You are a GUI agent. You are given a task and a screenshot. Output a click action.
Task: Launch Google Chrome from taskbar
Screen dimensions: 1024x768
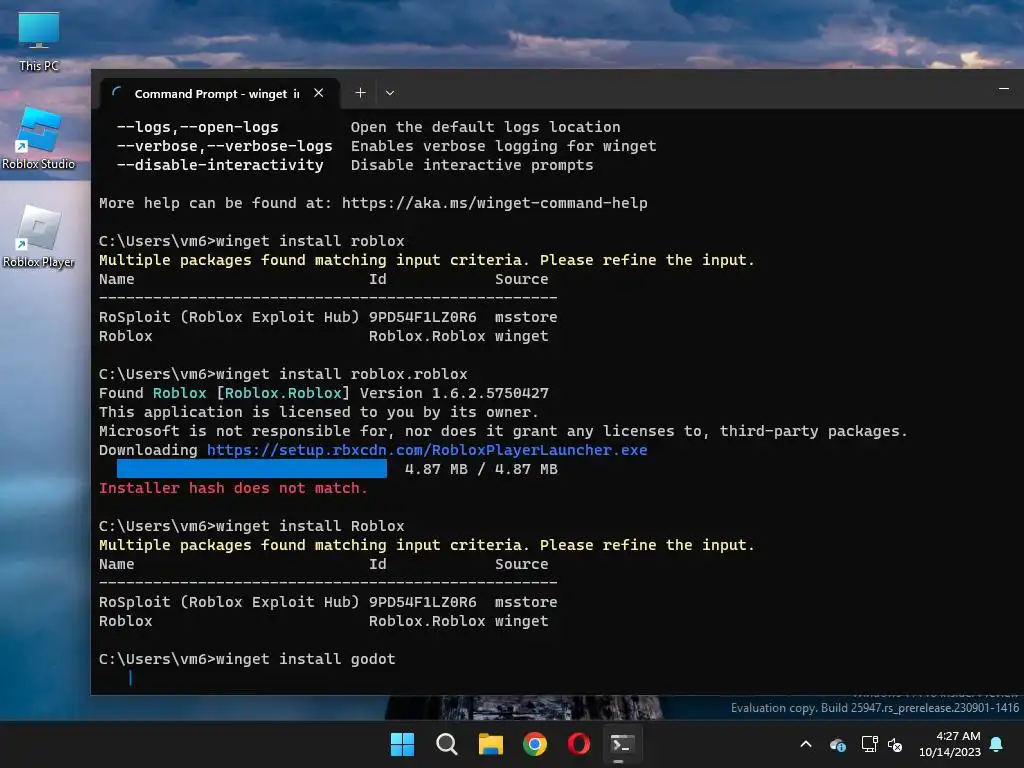[535, 744]
